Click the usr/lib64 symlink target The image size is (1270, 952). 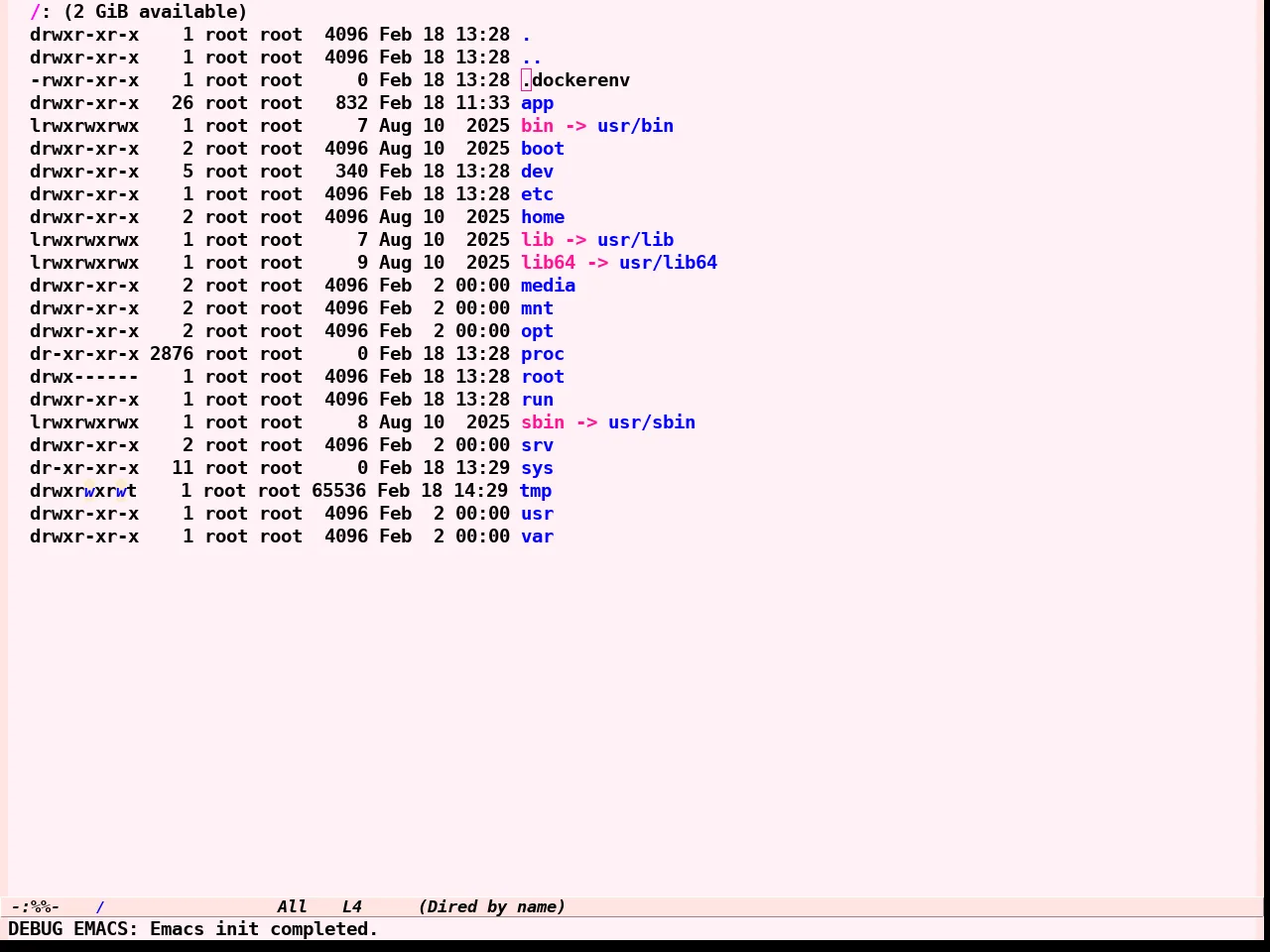pos(668,263)
